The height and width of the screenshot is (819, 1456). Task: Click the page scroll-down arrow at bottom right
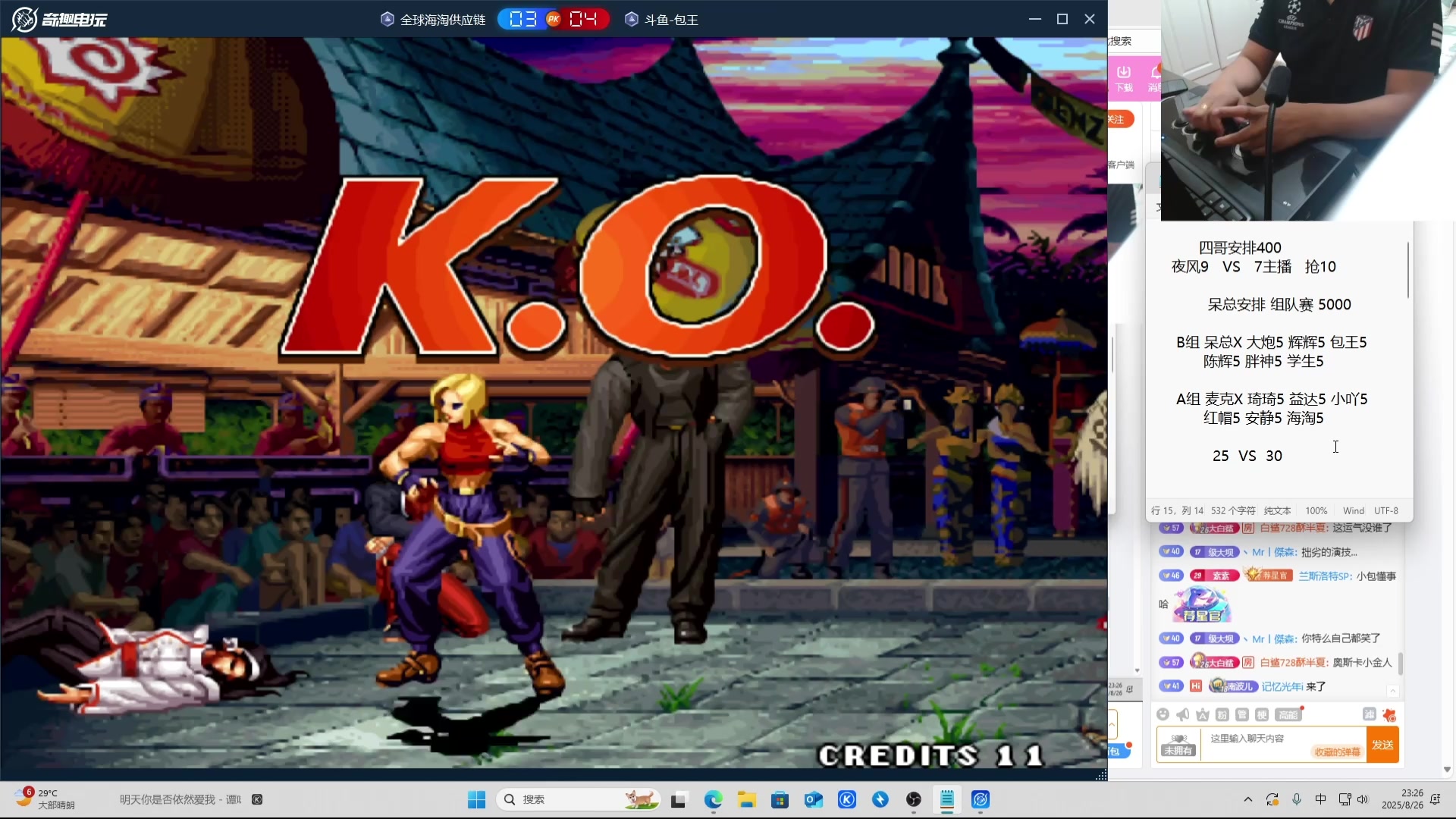pos(1448,769)
